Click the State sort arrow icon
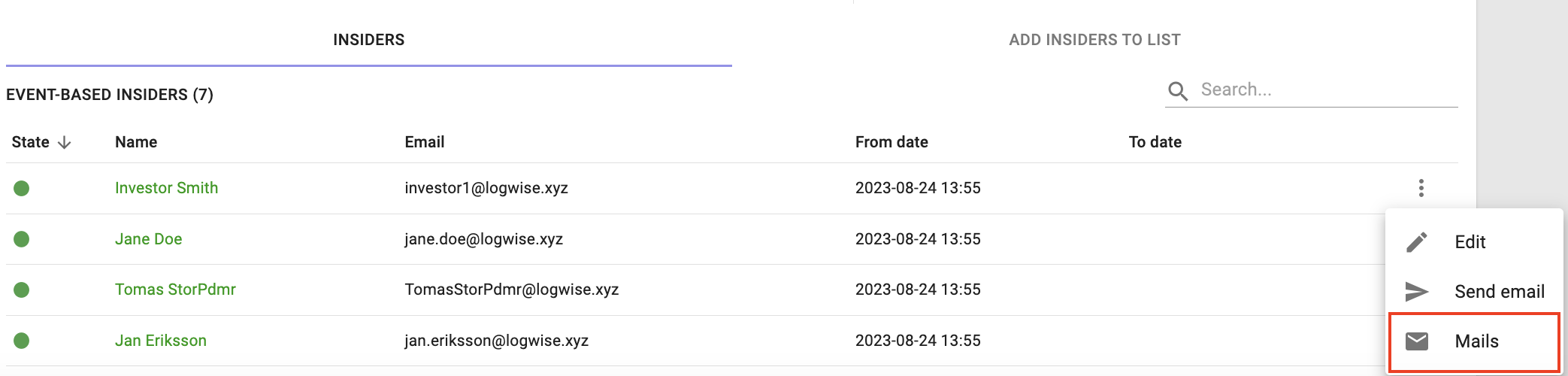This screenshot has width=1568, height=376. pyautogui.click(x=65, y=142)
